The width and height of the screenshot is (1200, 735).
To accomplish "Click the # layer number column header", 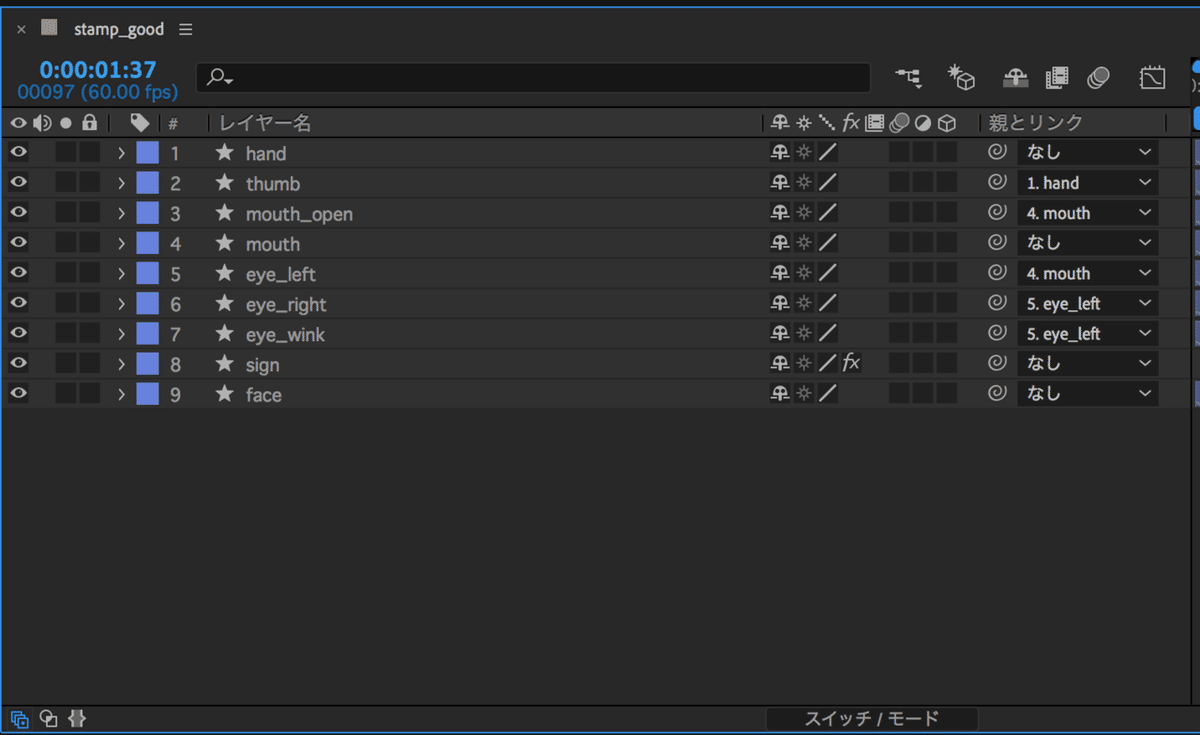I will (x=173, y=123).
